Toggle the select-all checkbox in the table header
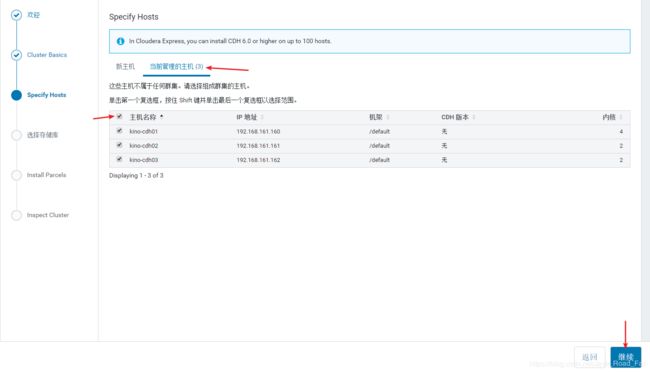Screen dimensions: 650x372 119,117
